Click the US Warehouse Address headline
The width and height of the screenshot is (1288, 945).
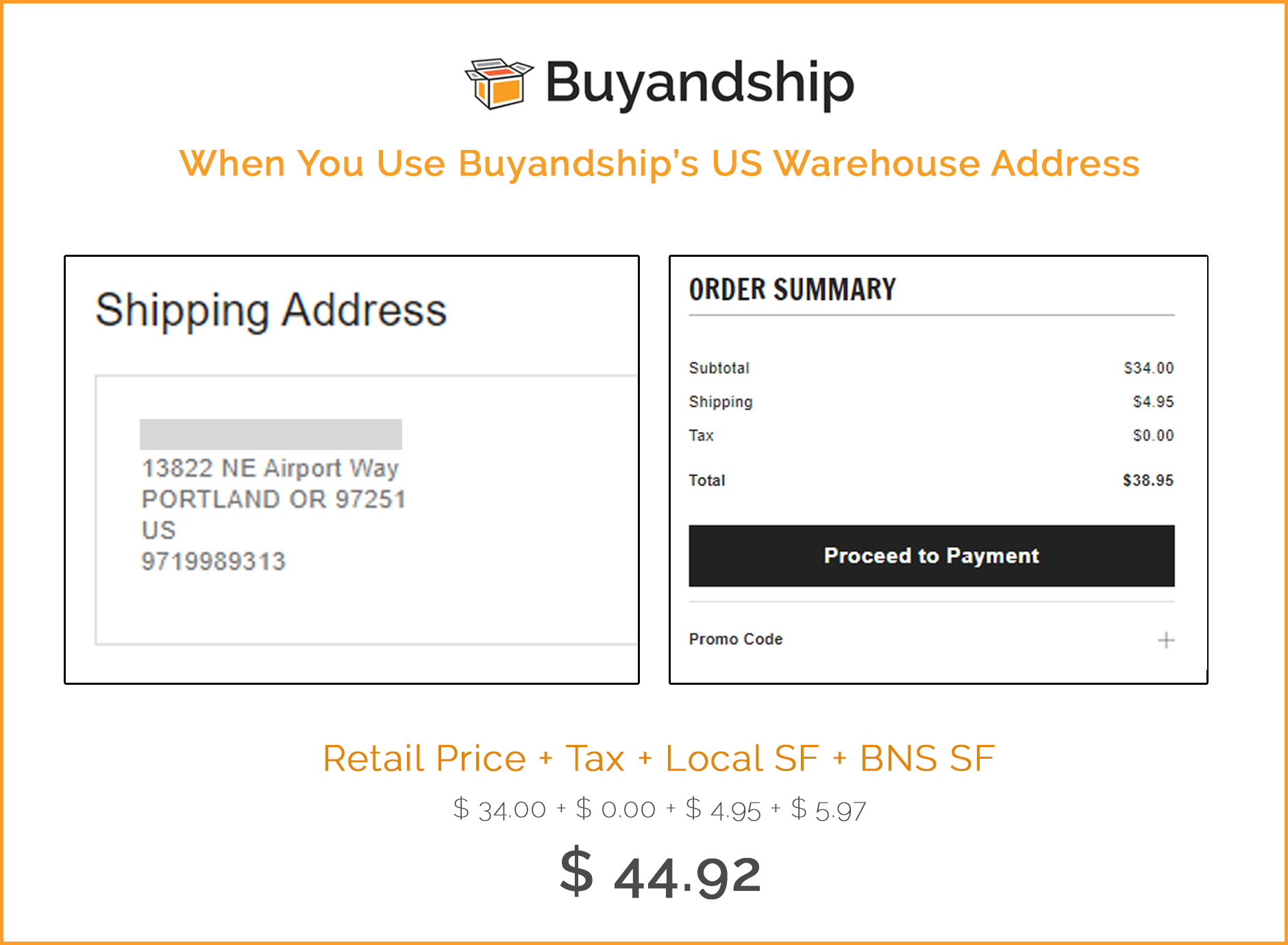click(659, 164)
